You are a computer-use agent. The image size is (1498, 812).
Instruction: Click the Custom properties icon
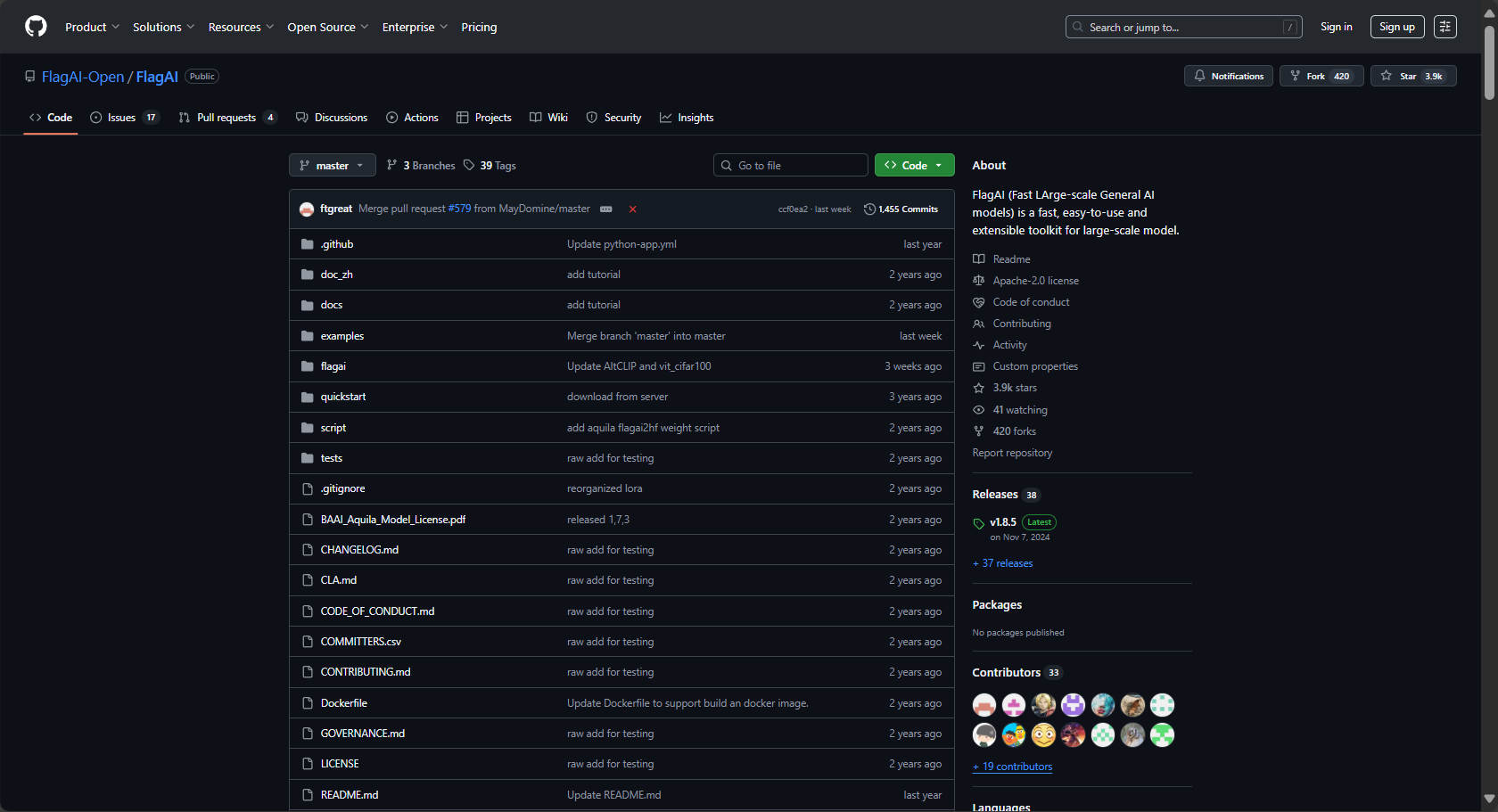pyautogui.click(x=979, y=366)
